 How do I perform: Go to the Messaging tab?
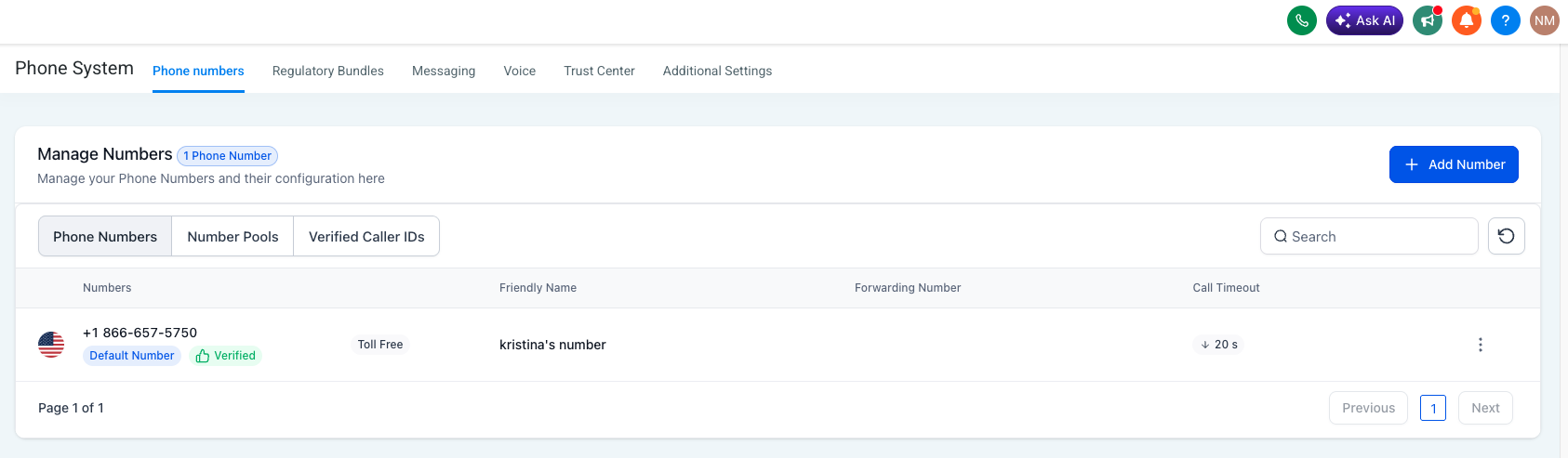(444, 71)
